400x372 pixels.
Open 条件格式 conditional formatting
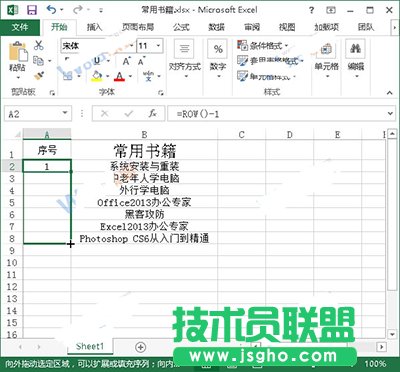(x=263, y=45)
